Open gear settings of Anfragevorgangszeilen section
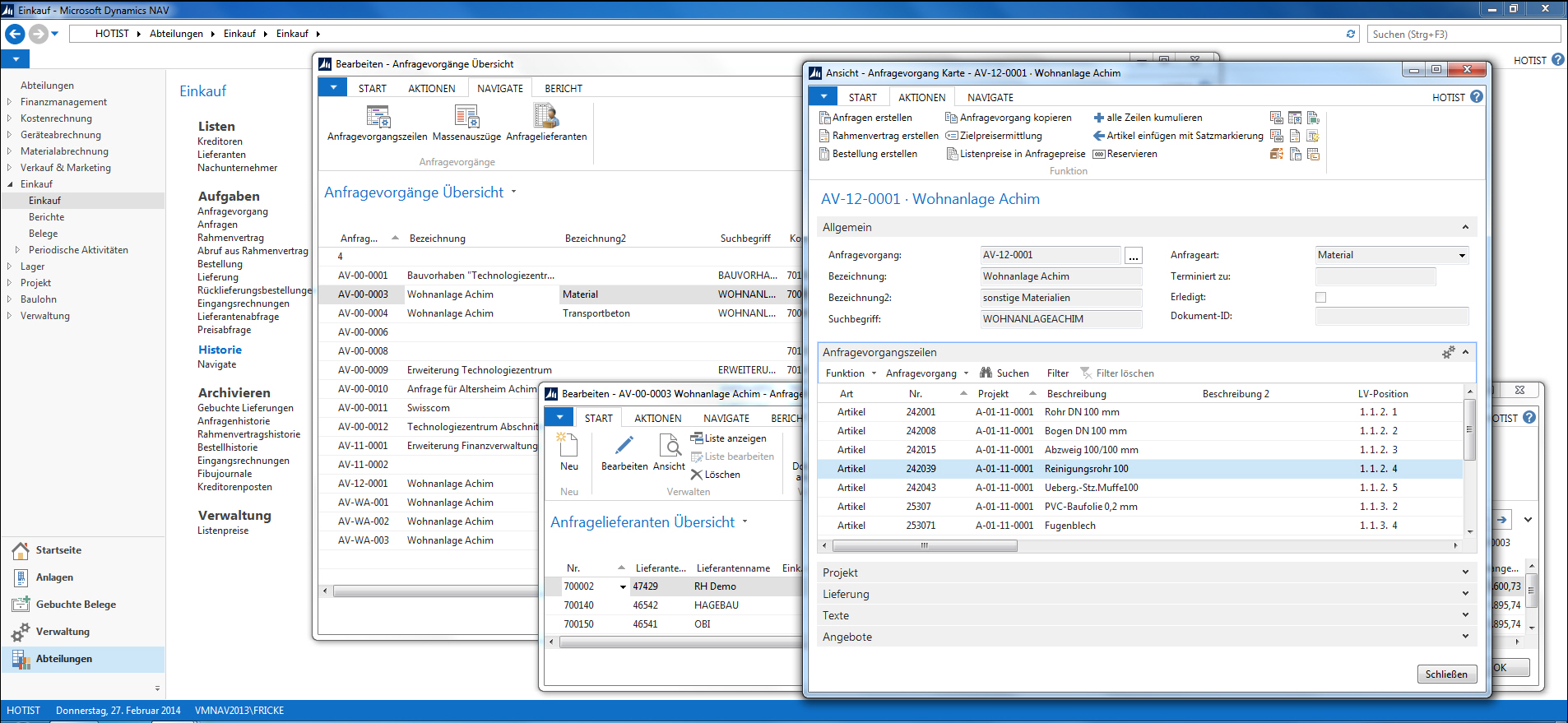1568x723 pixels. pos(1449,352)
